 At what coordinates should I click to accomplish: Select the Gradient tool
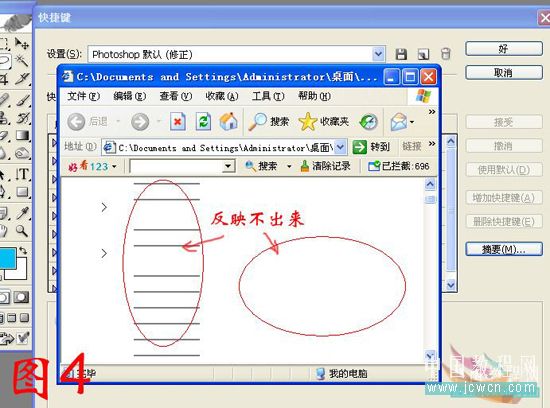point(22,135)
